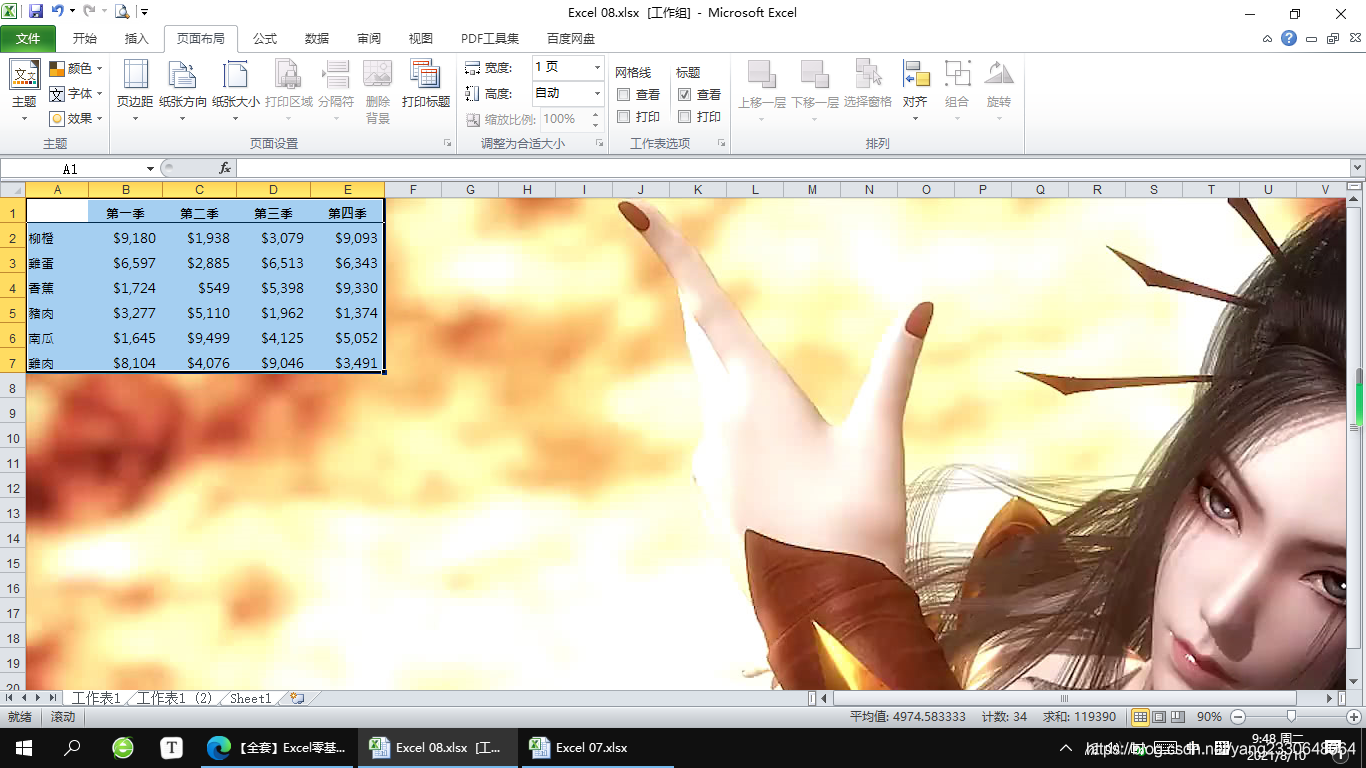Click the insert new worksheet icon
Viewport: 1366px width, 768px height.
[x=297, y=698]
